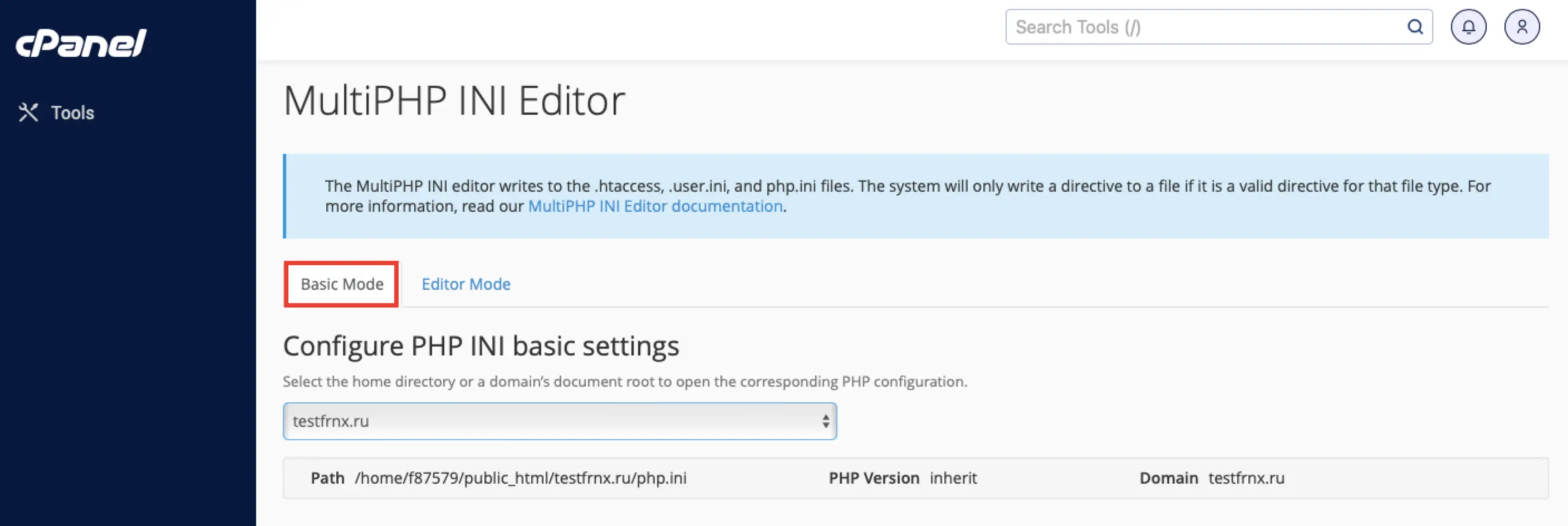Click the Tools wrench icon in sidebar
This screenshot has height=526, width=1568.
[x=28, y=113]
